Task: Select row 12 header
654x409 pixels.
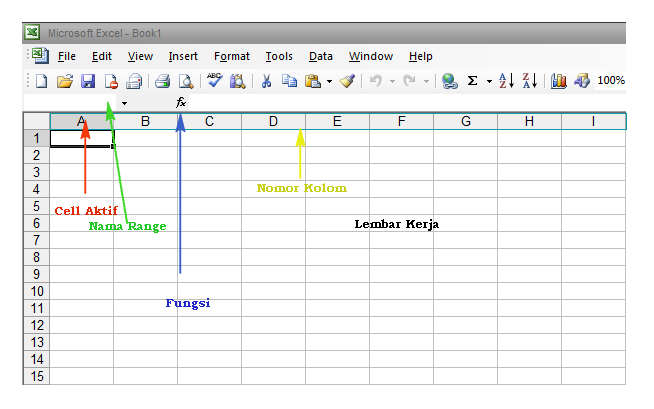Action: point(36,325)
